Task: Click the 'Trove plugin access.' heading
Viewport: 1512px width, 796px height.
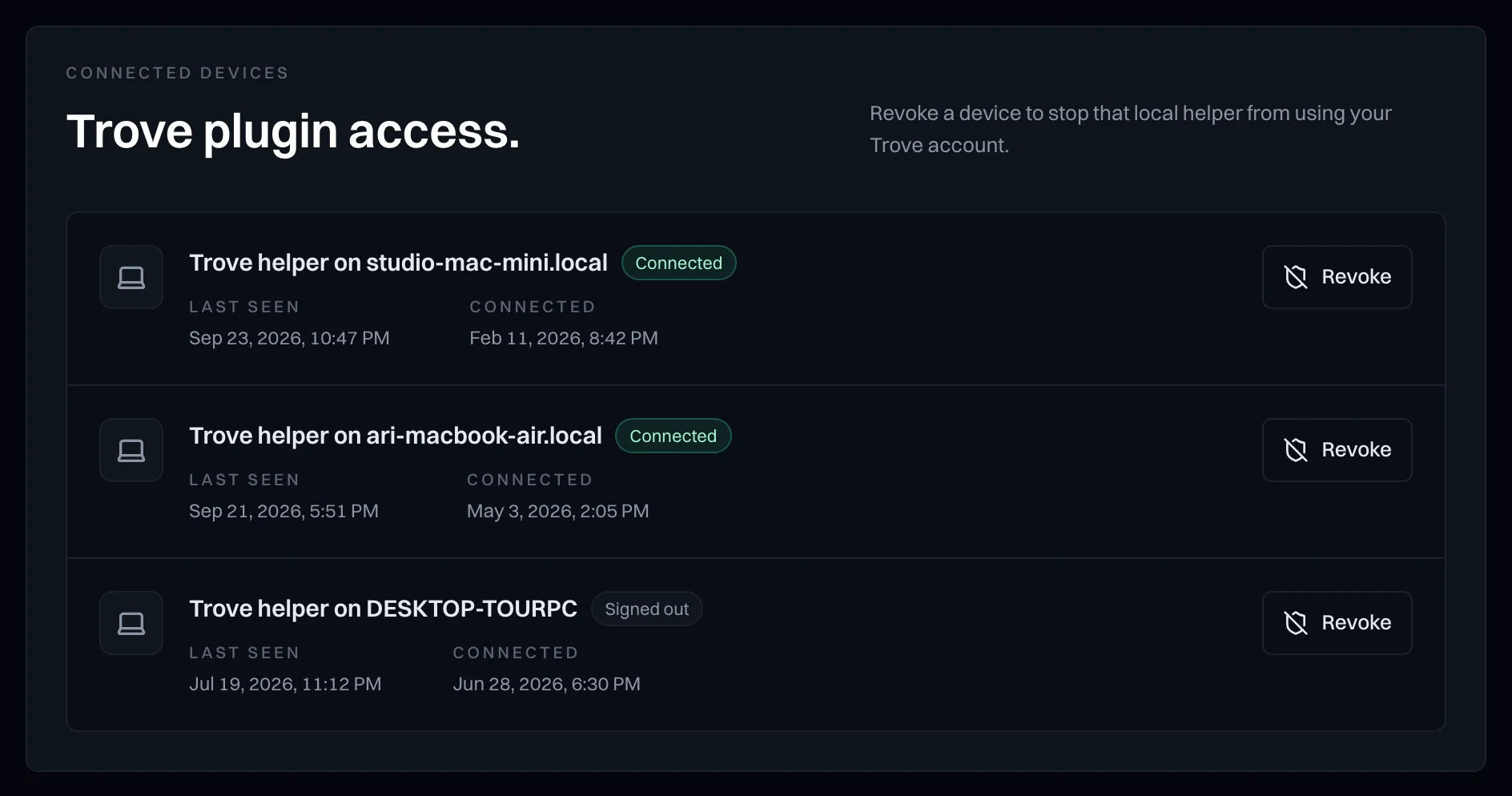Action: (293, 131)
